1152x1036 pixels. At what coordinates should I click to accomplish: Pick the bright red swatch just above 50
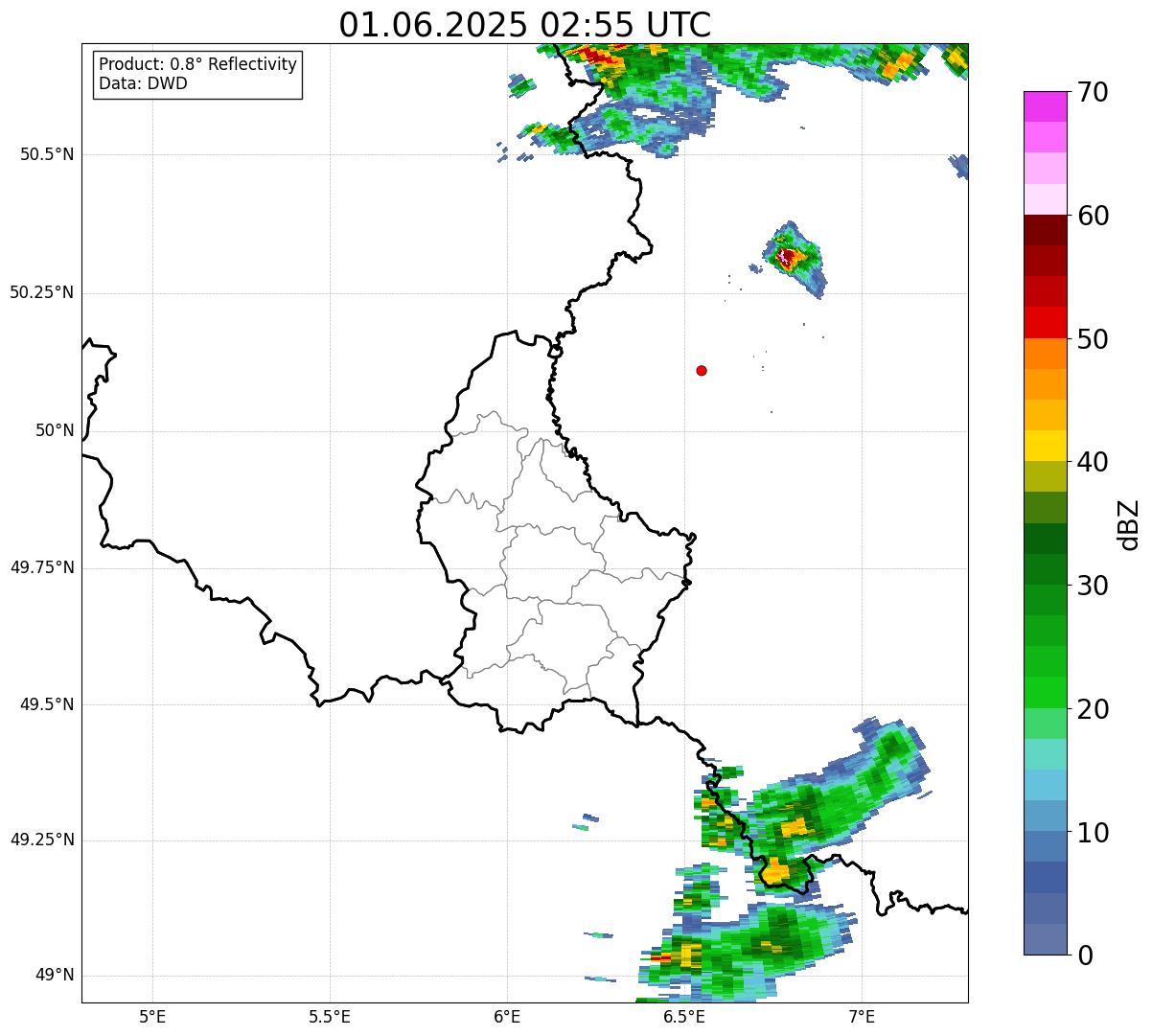coord(1045,323)
